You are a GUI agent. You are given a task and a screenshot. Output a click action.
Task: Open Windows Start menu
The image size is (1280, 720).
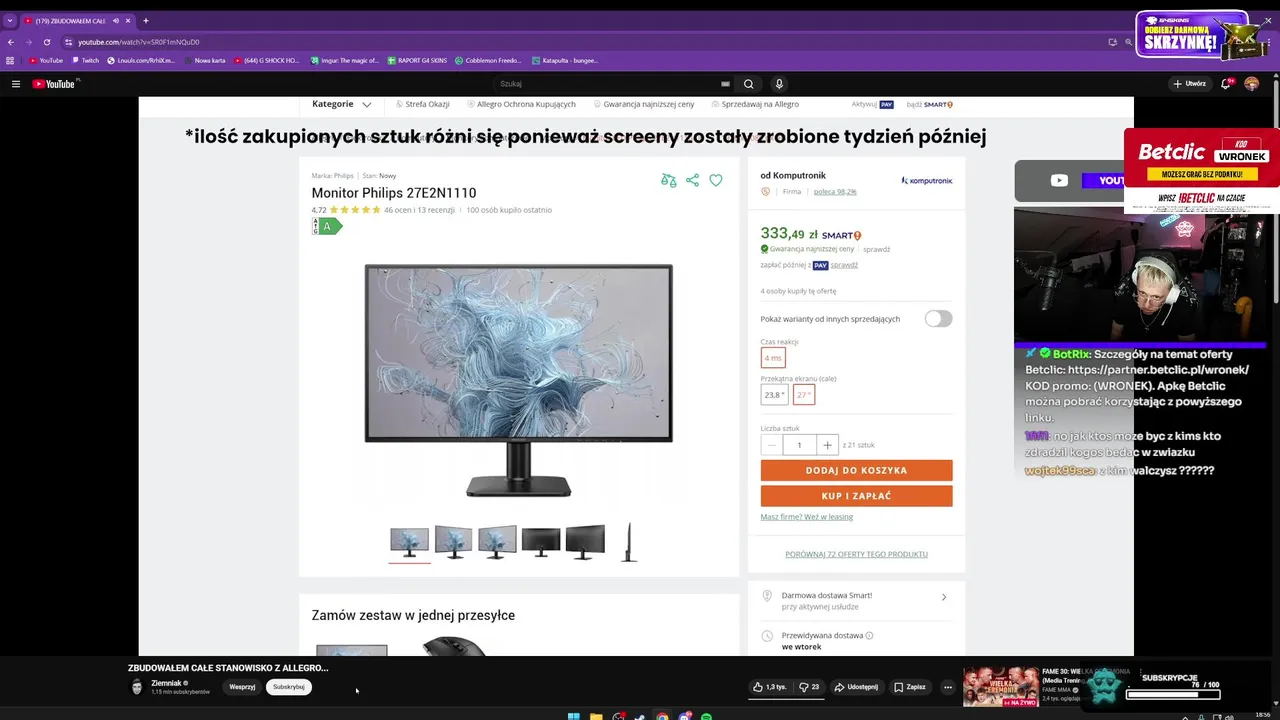[574, 717]
